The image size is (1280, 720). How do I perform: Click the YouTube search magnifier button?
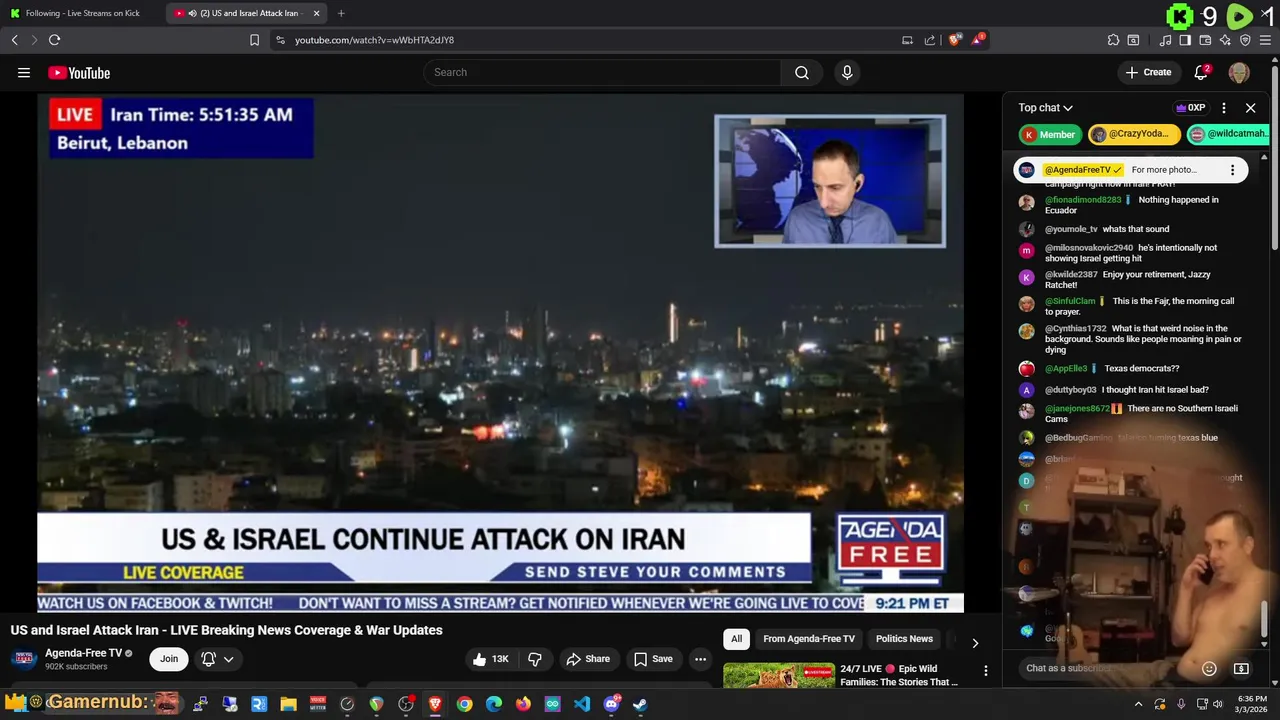click(801, 72)
